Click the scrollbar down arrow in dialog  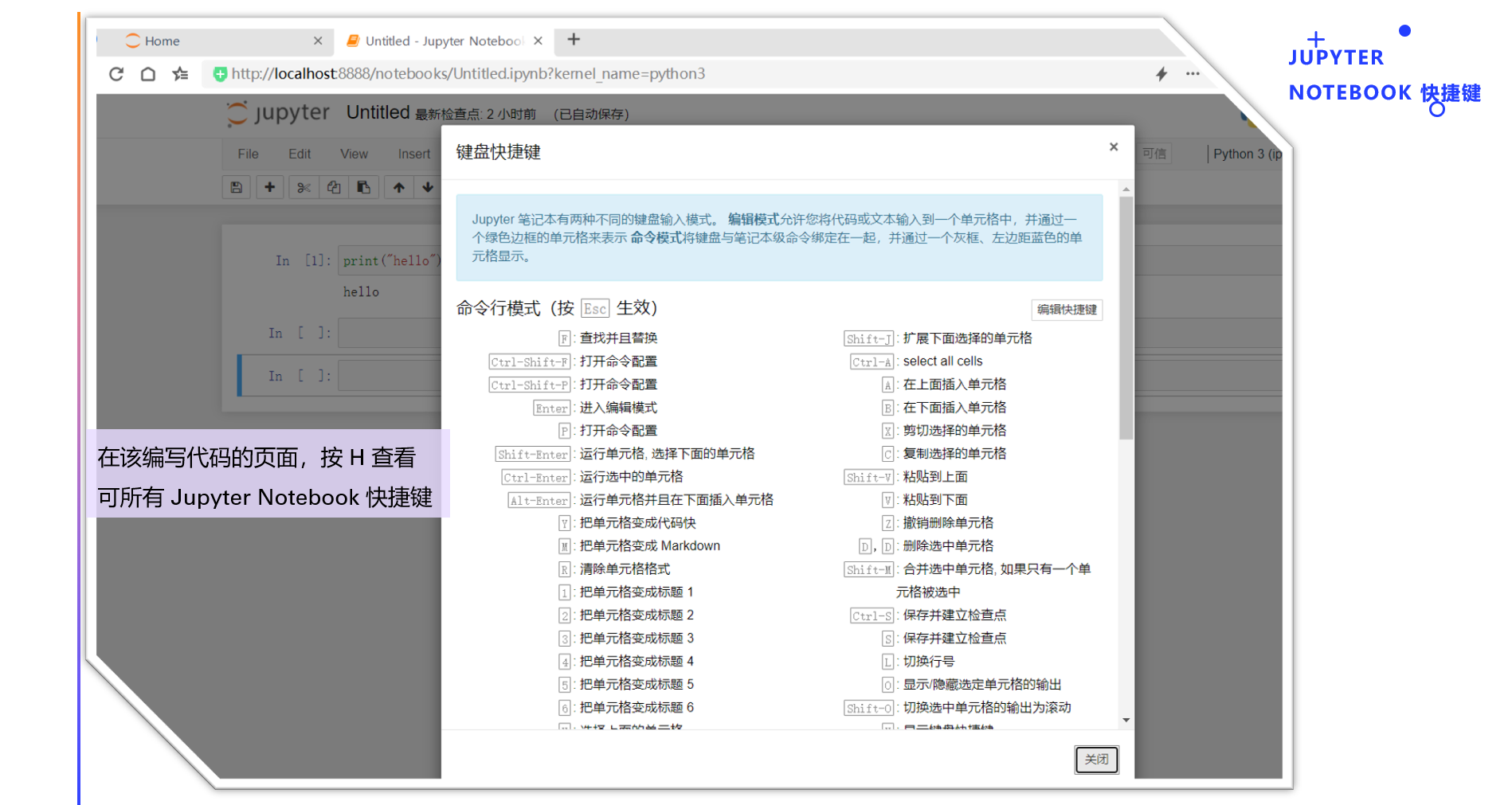click(1126, 720)
